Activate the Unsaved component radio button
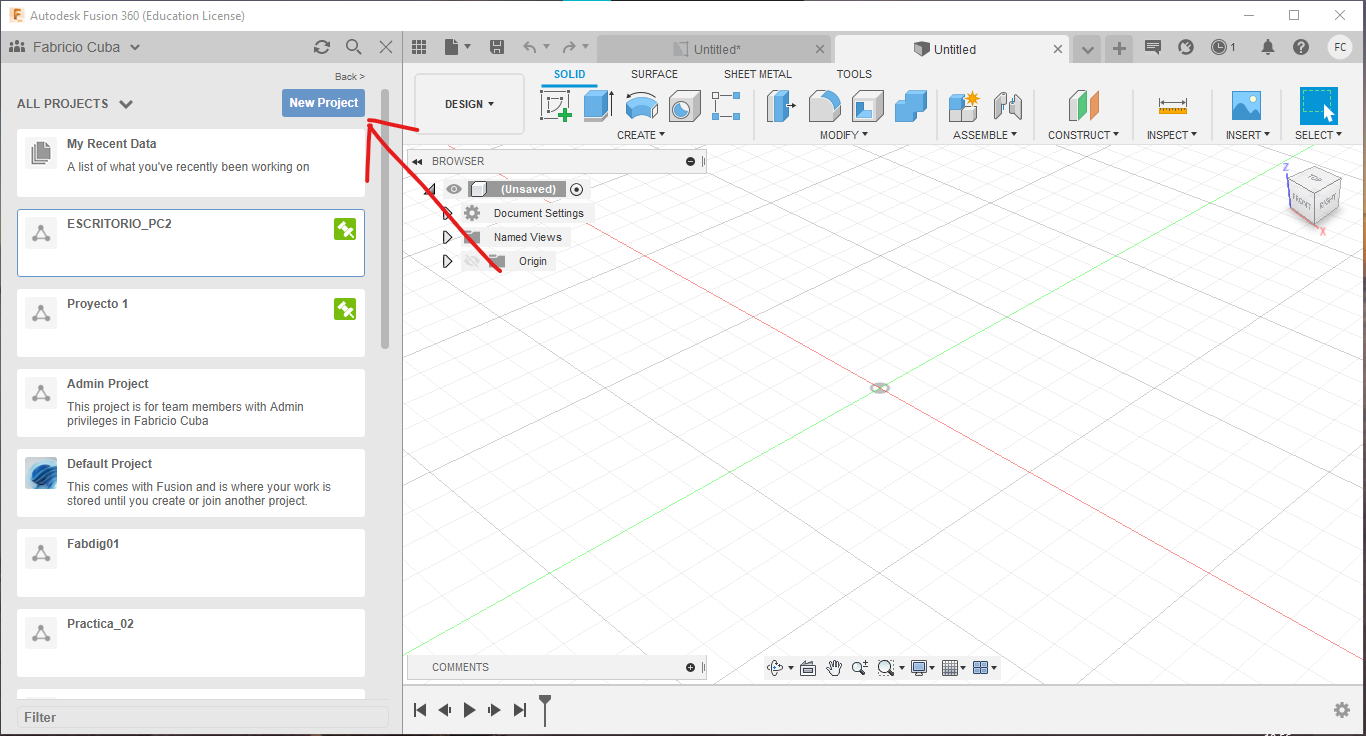Viewport: 1366px width, 736px height. click(576, 189)
